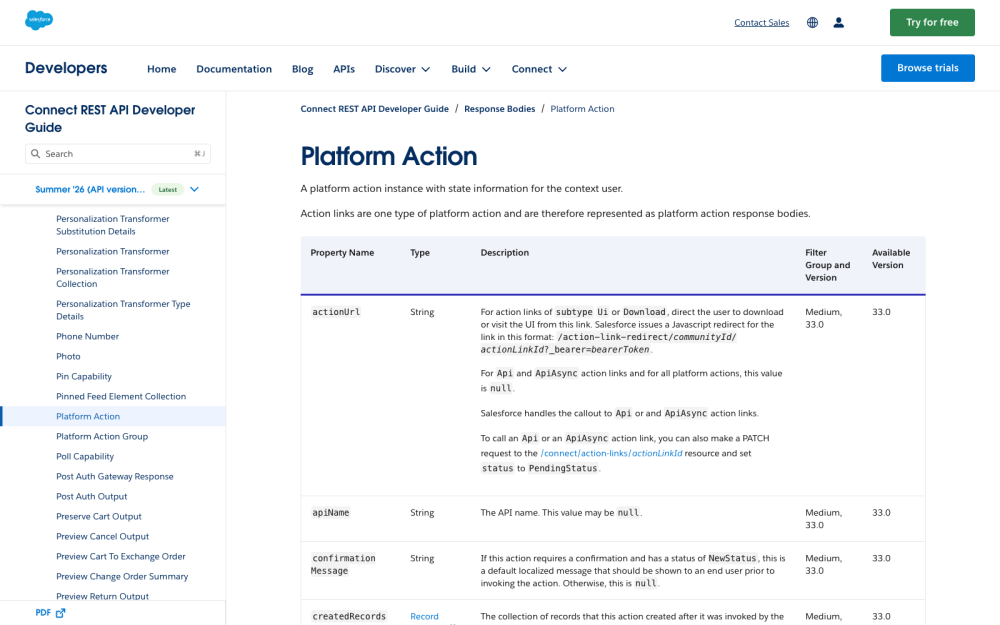Viewport: 1000px width, 625px height.
Task: Go to the Home nav item
Action: point(161,69)
